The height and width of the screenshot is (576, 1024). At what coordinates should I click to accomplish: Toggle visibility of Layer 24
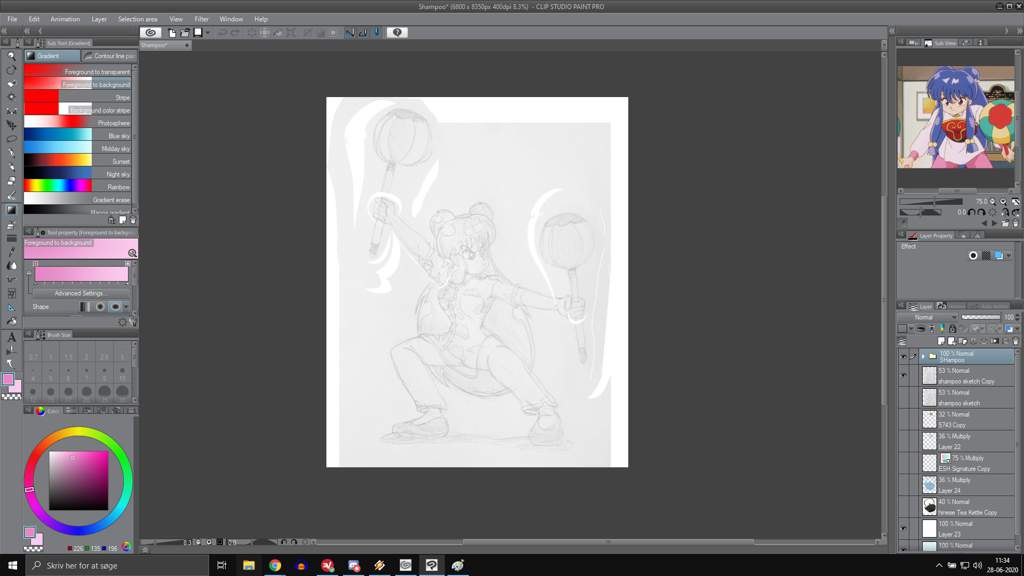point(903,485)
